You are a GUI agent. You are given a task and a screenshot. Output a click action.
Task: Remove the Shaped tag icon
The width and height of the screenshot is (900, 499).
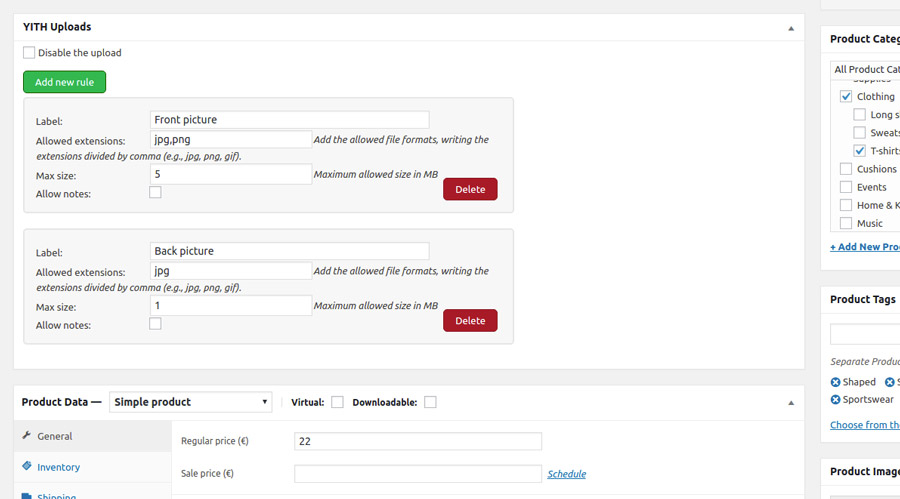coord(835,382)
